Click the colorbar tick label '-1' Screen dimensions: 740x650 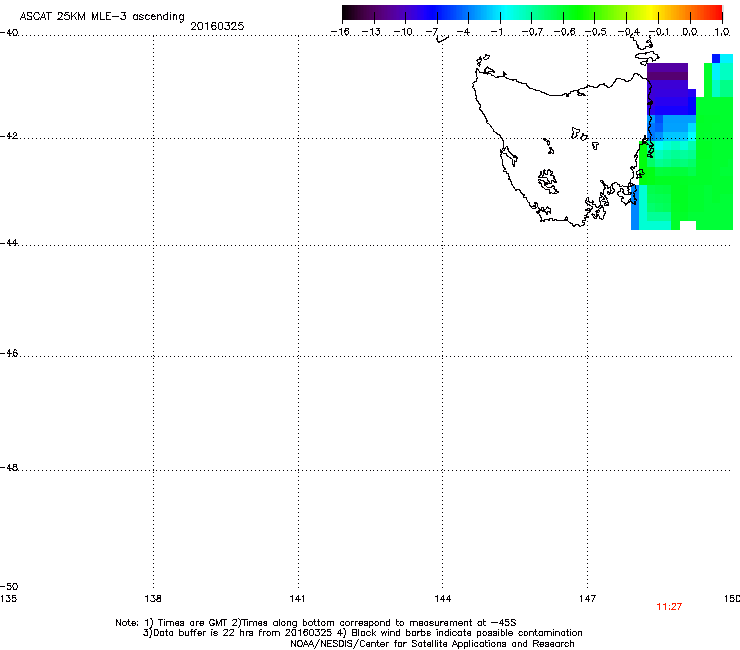496,32
